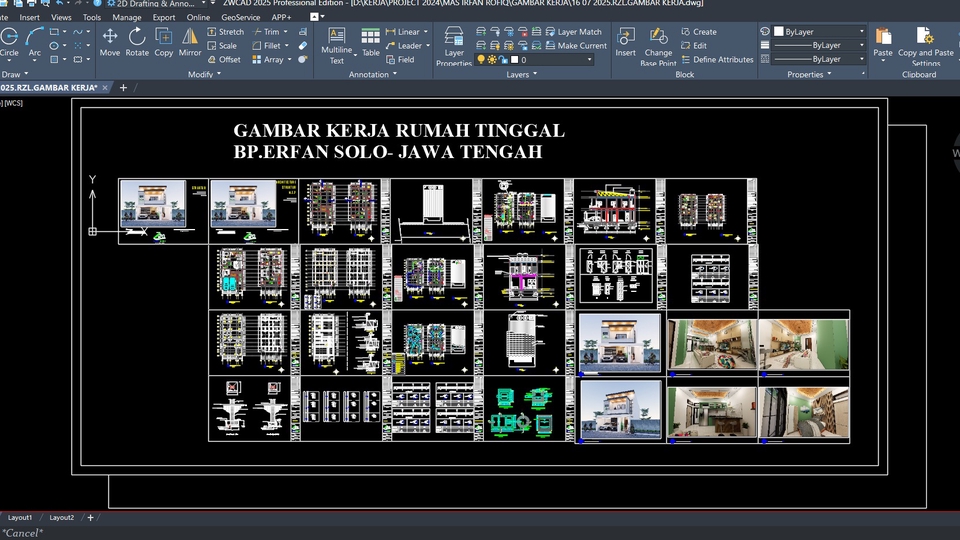The width and height of the screenshot is (960, 540).
Task: Click the Multiline Text tool
Action: pos(337,42)
